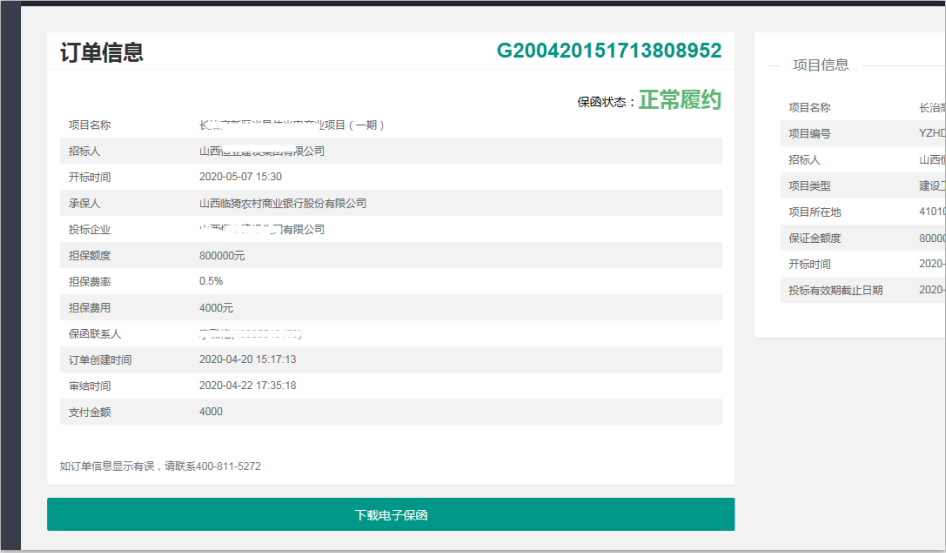Select the 担保费用 value 4000元
Screen dimensions: 946x553
[x=216, y=308]
